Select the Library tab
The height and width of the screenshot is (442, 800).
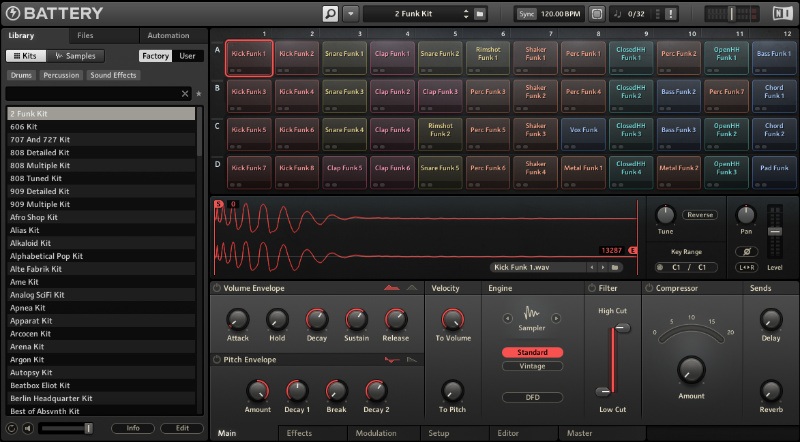click(x=21, y=35)
